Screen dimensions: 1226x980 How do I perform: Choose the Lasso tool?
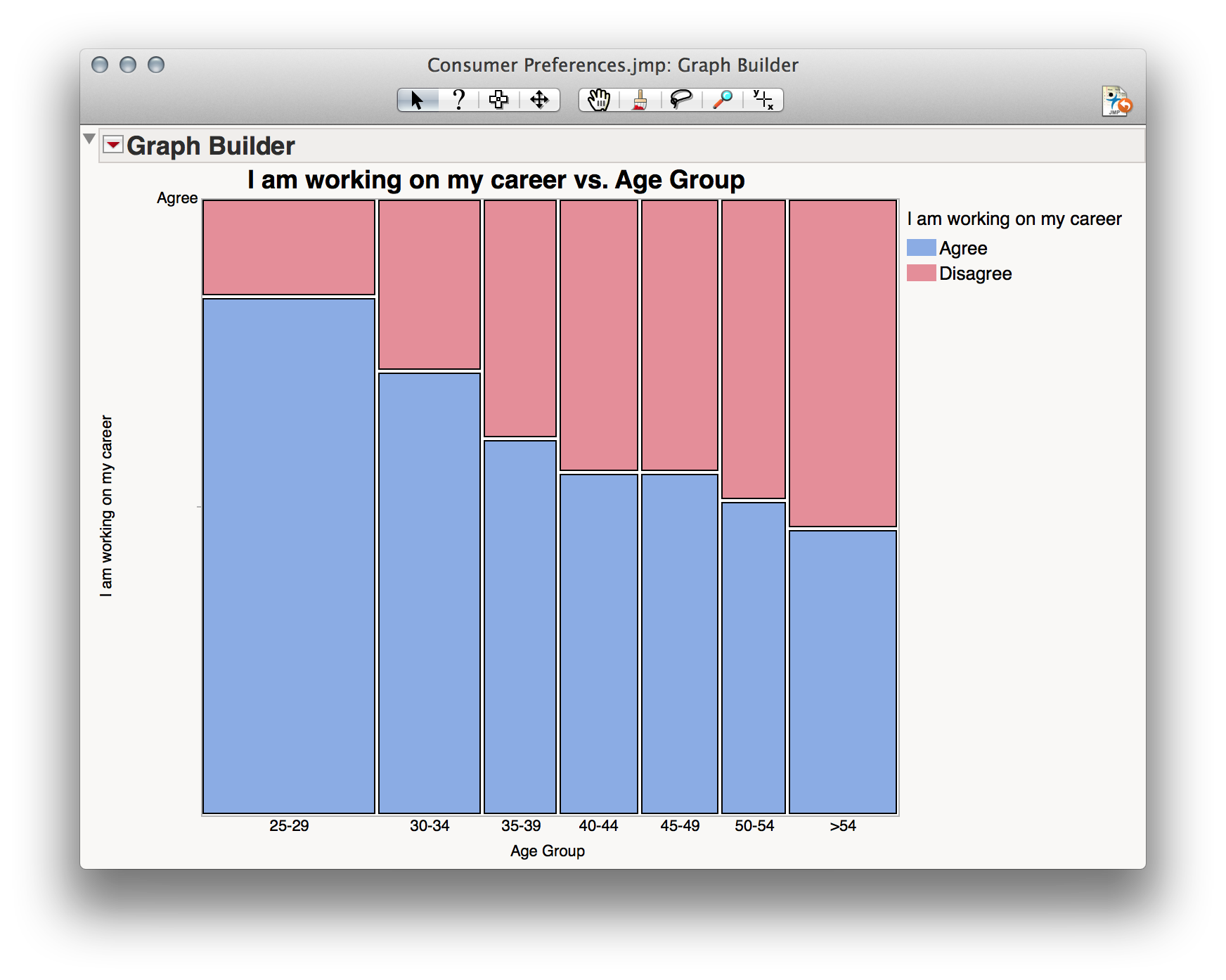[x=680, y=101]
